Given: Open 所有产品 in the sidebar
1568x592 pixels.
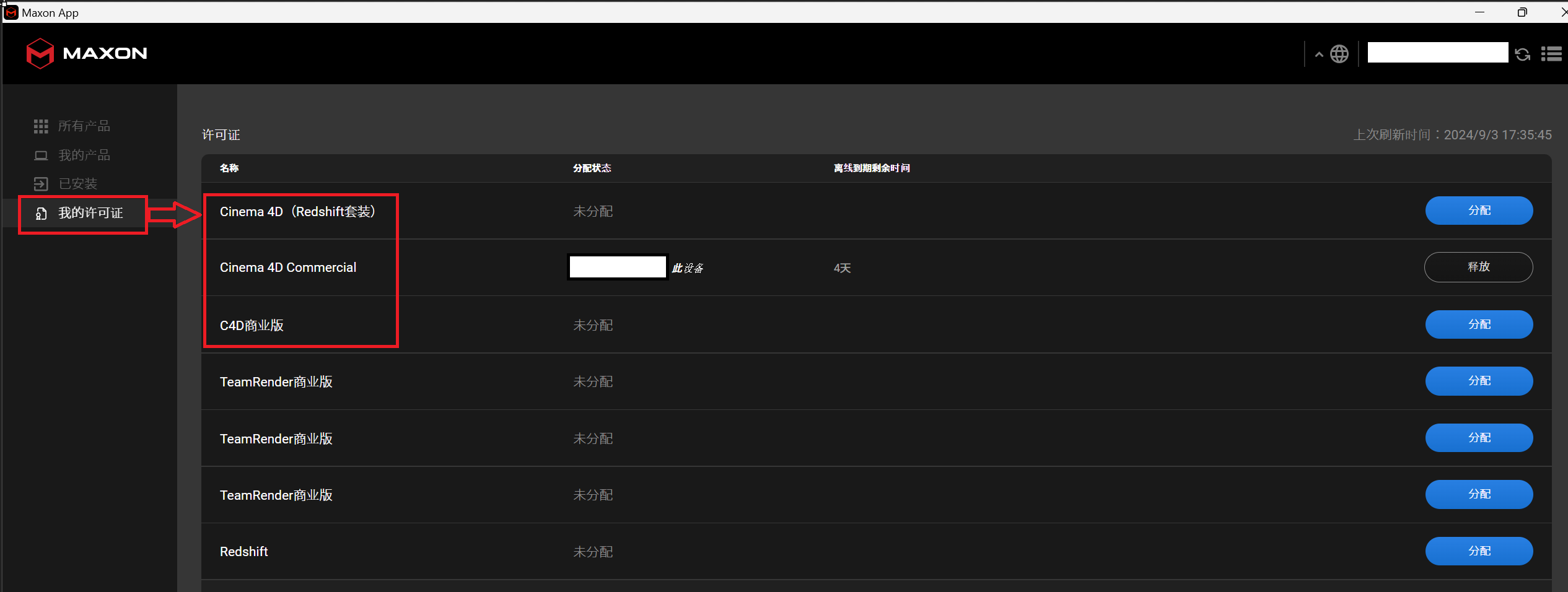Looking at the screenshot, I should pos(84,126).
